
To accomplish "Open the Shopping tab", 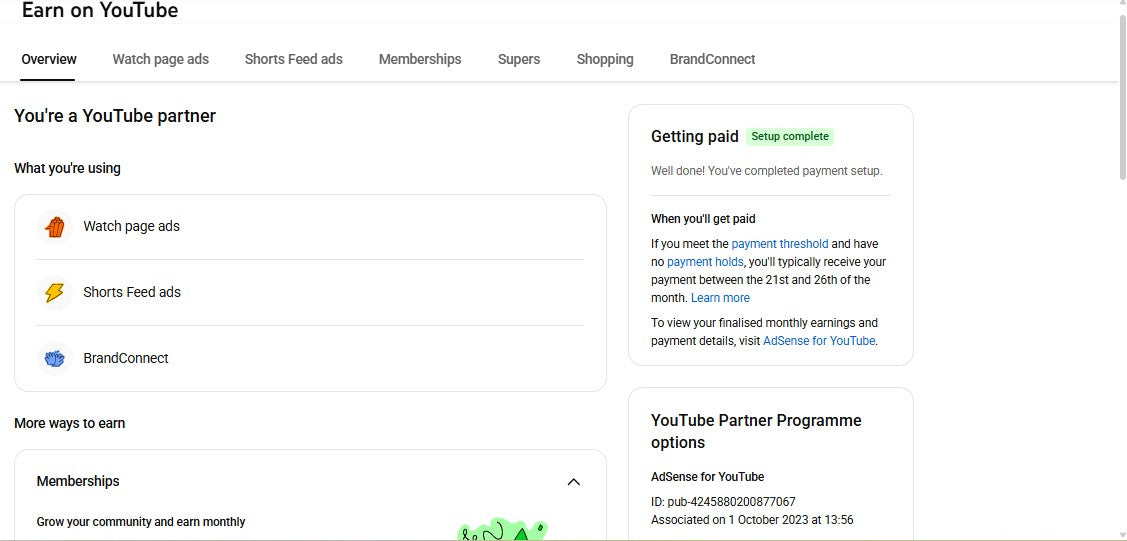I will click(605, 59).
